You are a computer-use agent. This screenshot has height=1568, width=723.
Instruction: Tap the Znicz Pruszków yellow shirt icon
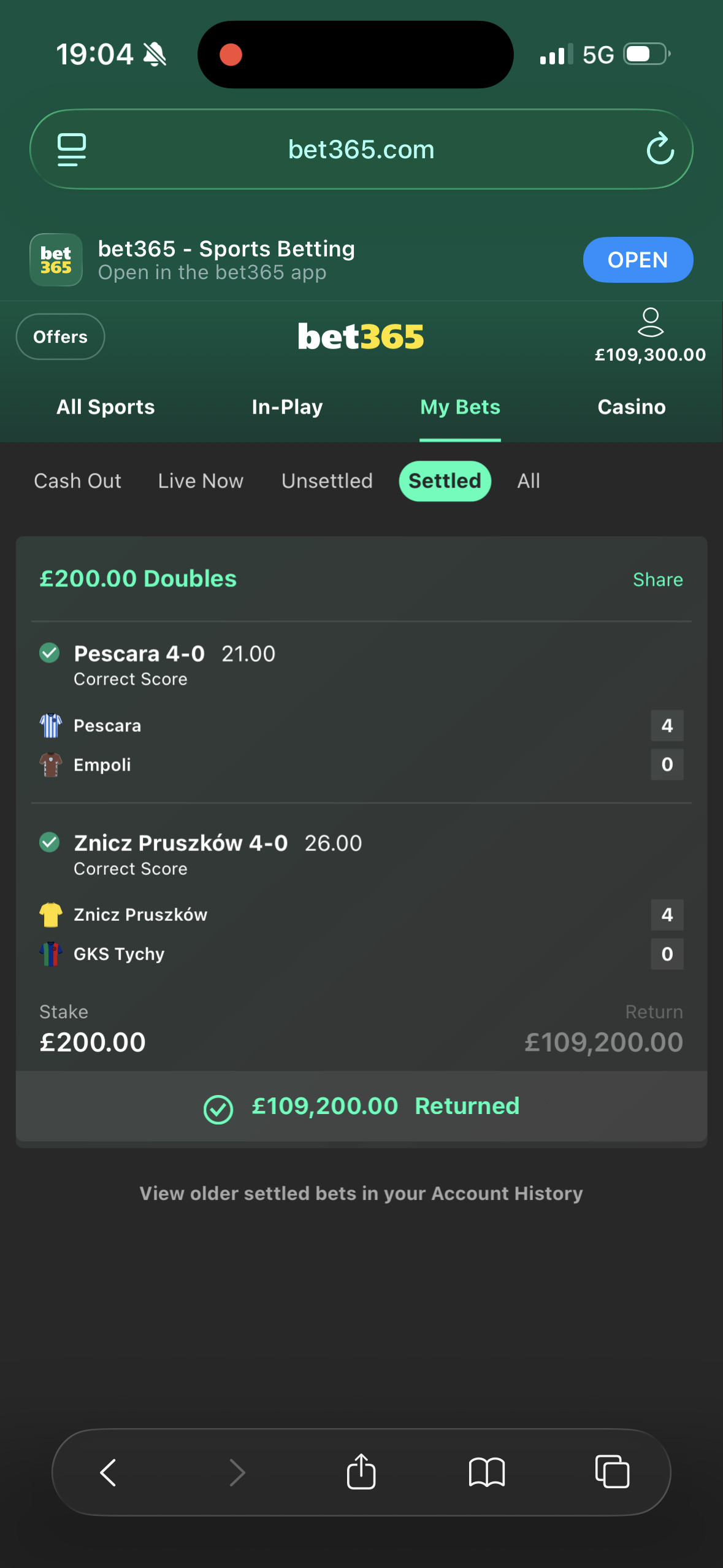(x=51, y=915)
